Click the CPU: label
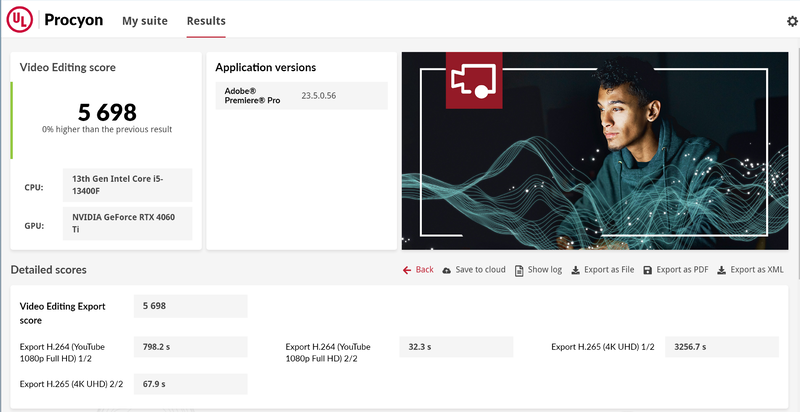 [x=34, y=187]
